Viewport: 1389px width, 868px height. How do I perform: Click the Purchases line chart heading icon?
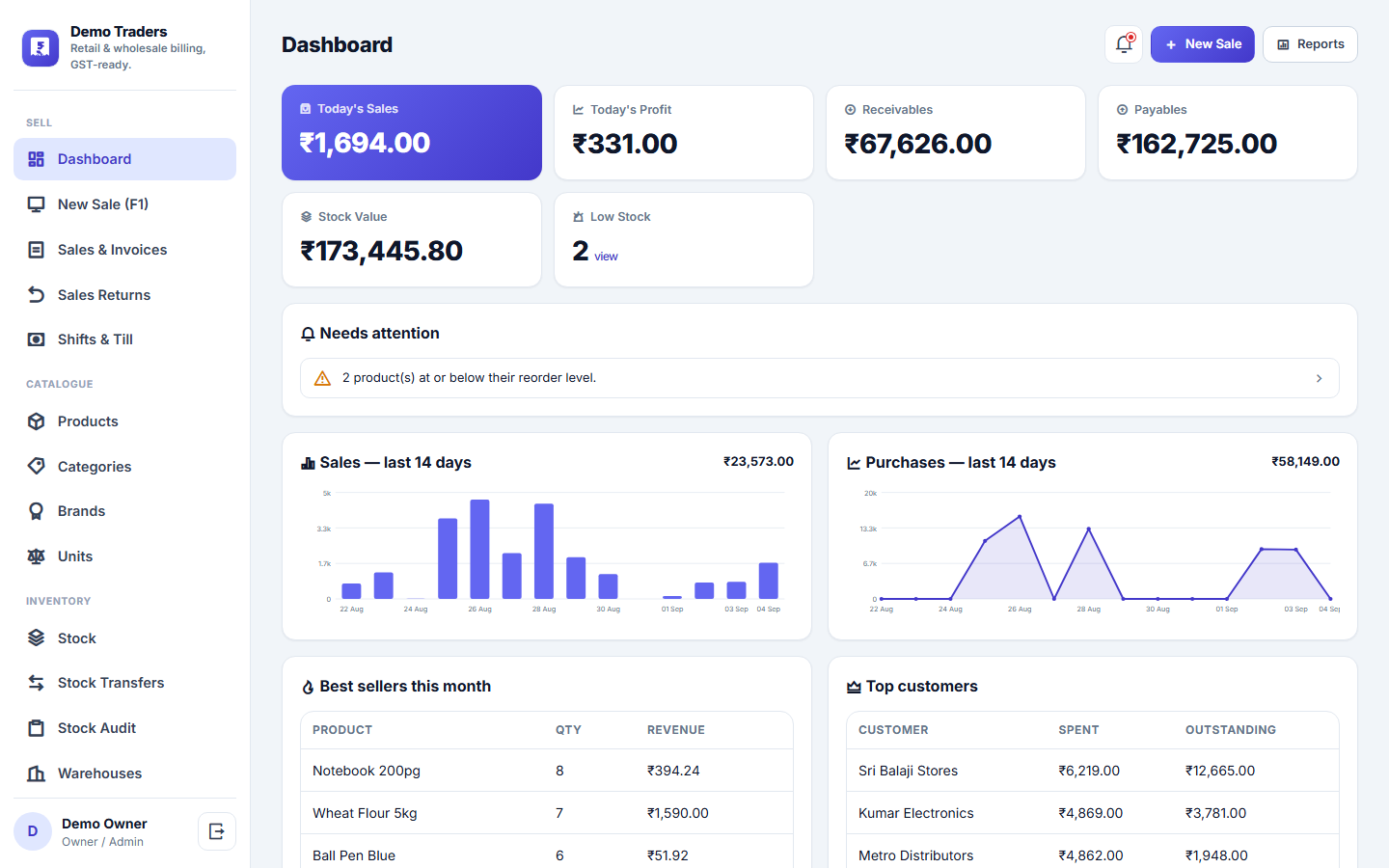click(x=854, y=463)
